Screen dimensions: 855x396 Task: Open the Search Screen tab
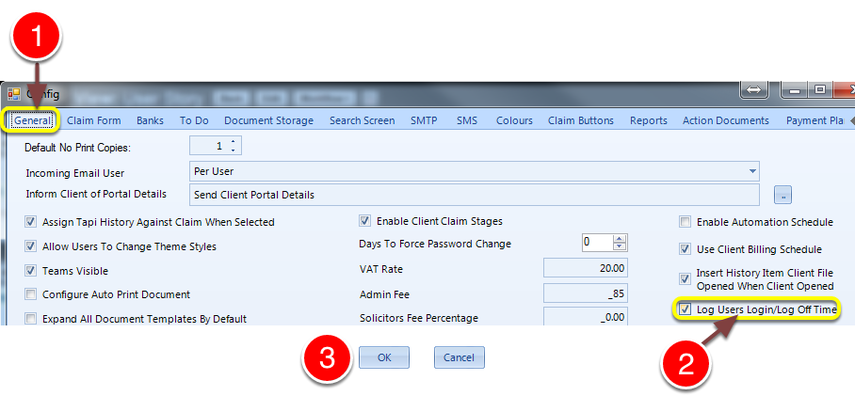click(362, 121)
